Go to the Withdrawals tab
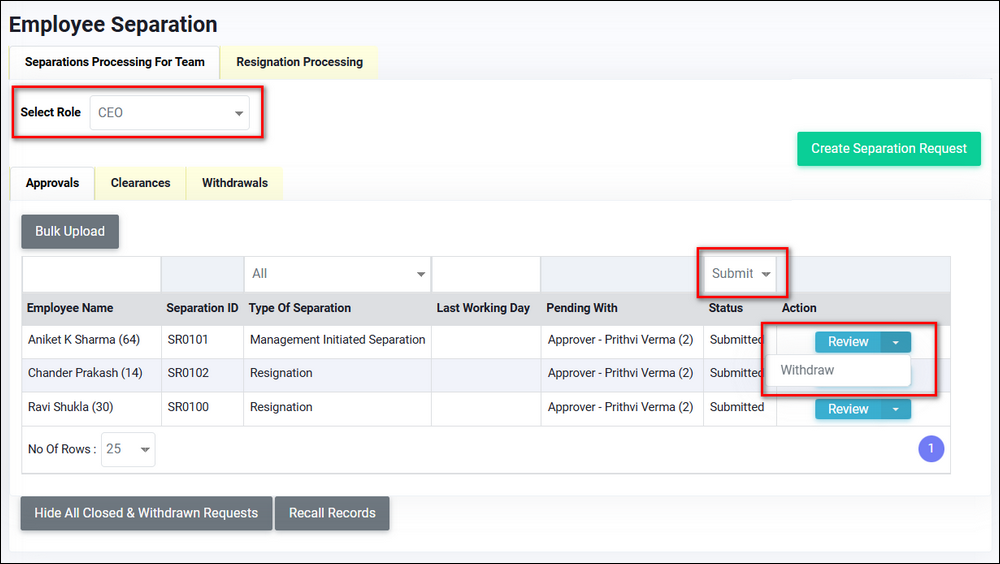This screenshot has height=564, width=1000. point(234,183)
